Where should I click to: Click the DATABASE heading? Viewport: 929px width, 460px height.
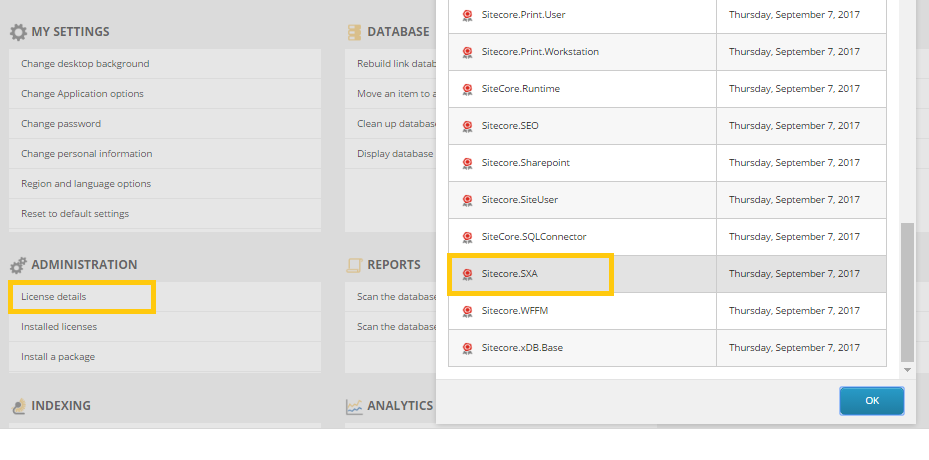tap(398, 32)
